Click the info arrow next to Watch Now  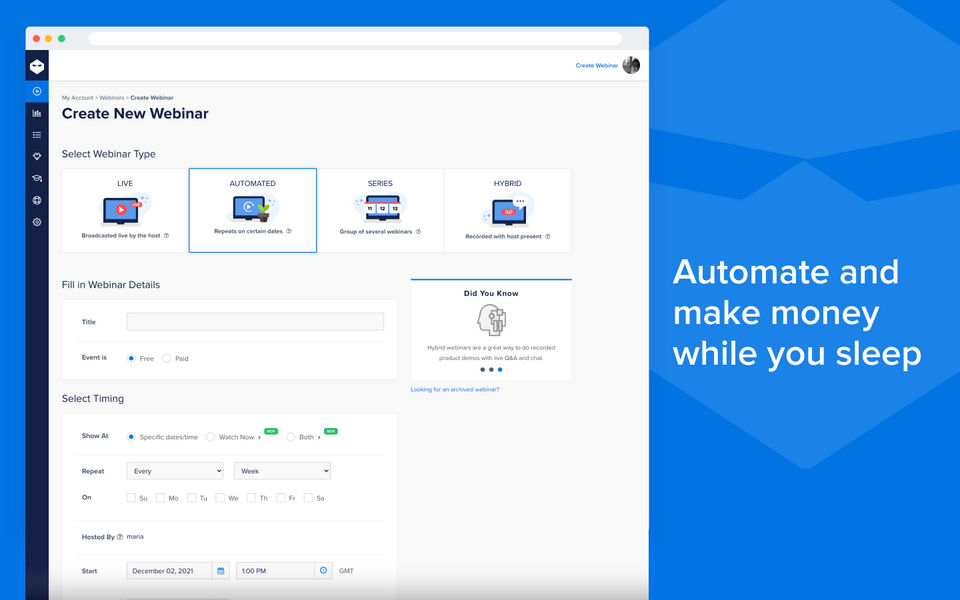260,437
